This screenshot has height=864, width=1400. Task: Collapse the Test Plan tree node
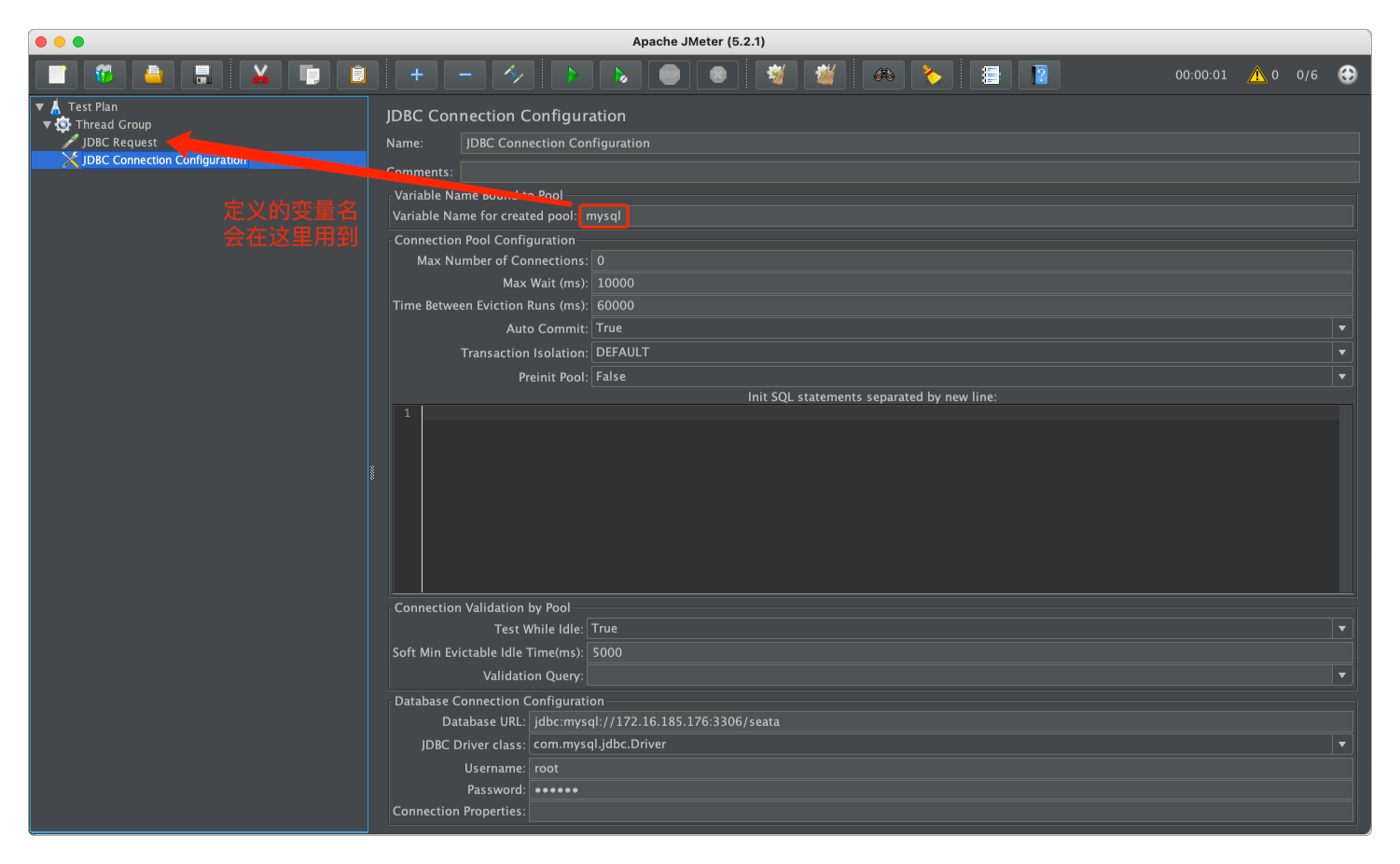pyautogui.click(x=40, y=106)
